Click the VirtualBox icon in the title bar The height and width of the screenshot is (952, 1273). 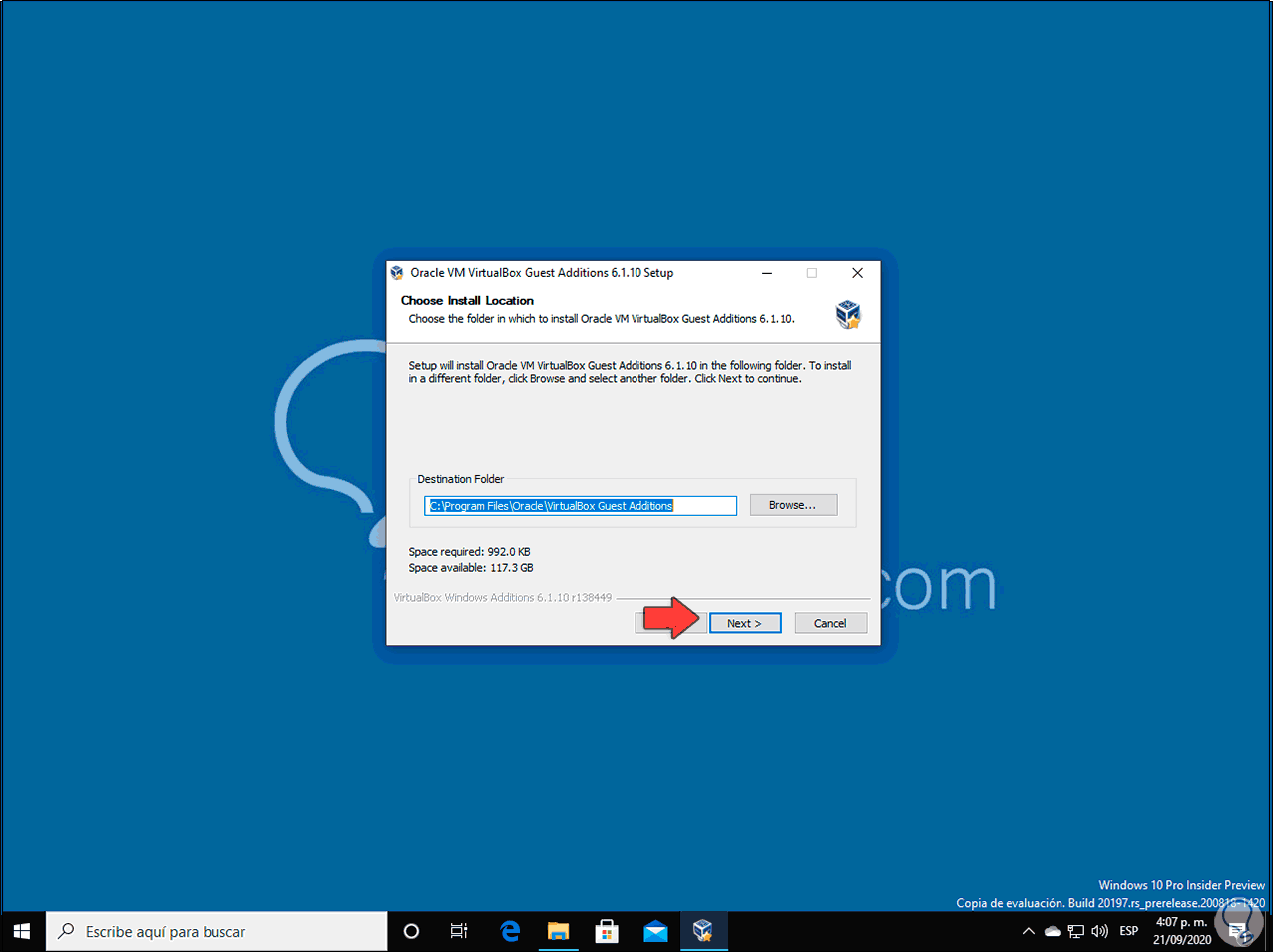397,272
